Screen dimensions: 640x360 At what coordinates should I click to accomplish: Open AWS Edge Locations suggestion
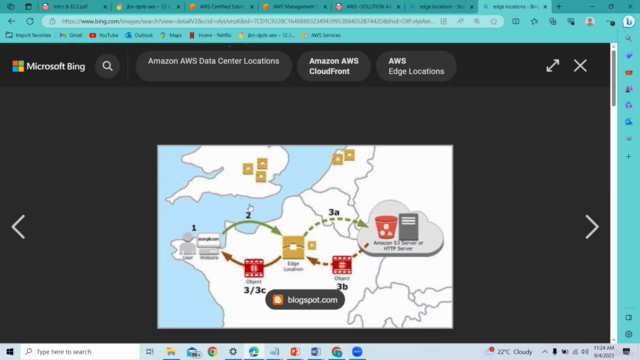pyautogui.click(x=416, y=66)
